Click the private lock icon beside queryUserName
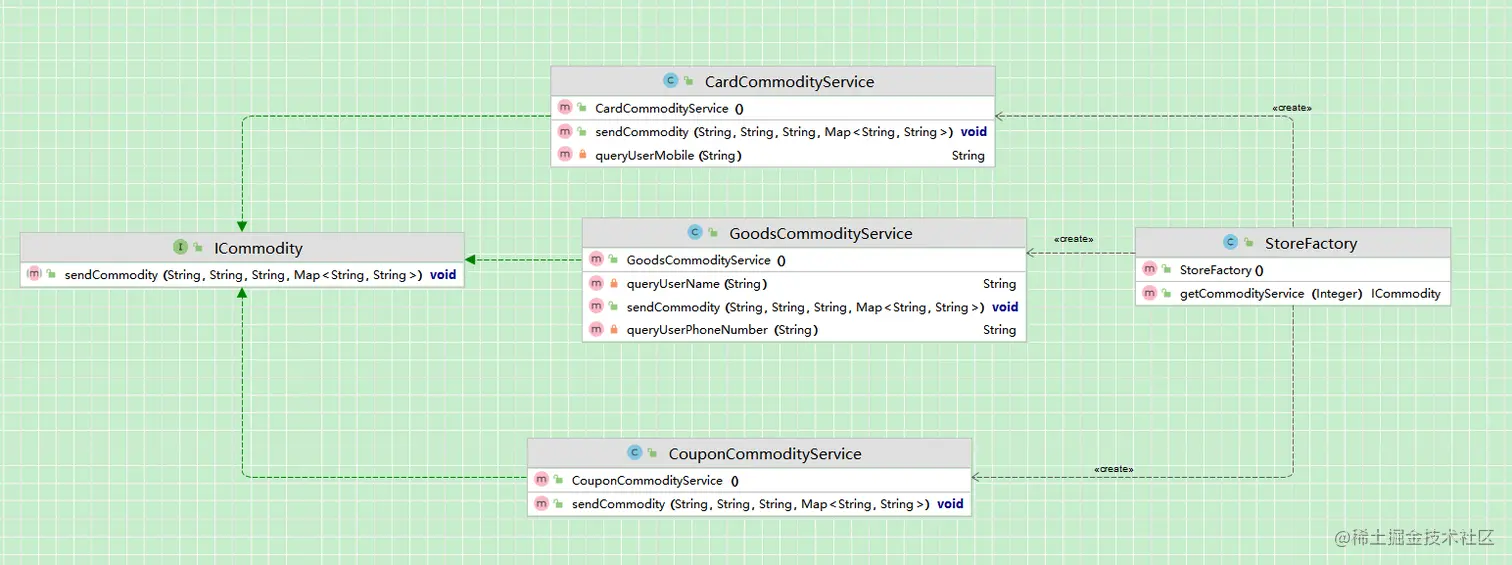This screenshot has height=565, width=1512. tap(613, 284)
